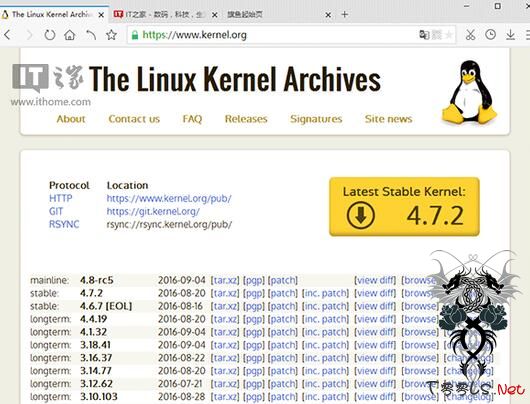
Task: Click the GIT protocol link
Action: click(56, 211)
